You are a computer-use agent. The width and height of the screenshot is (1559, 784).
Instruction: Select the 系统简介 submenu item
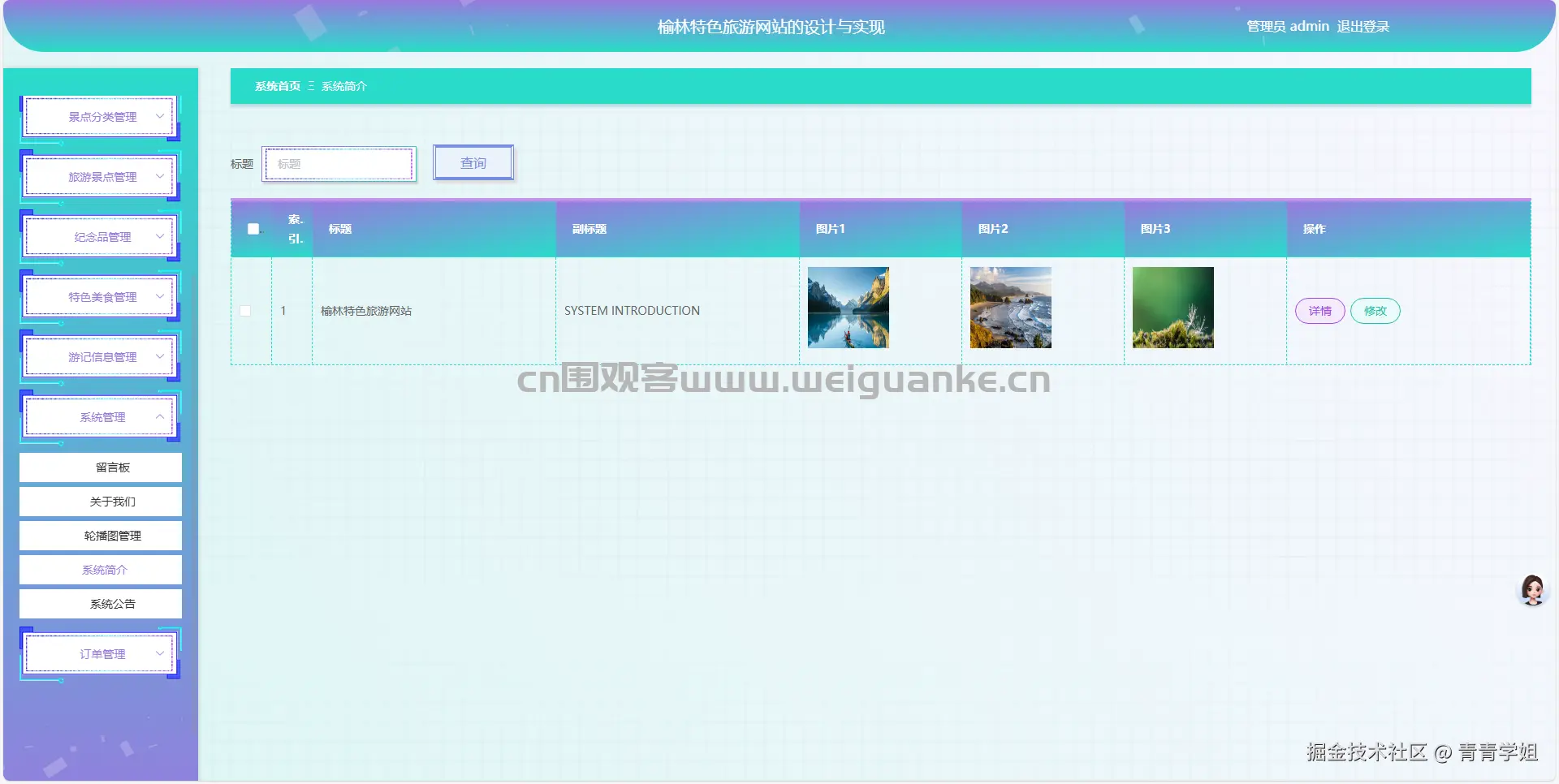pyautogui.click(x=101, y=570)
